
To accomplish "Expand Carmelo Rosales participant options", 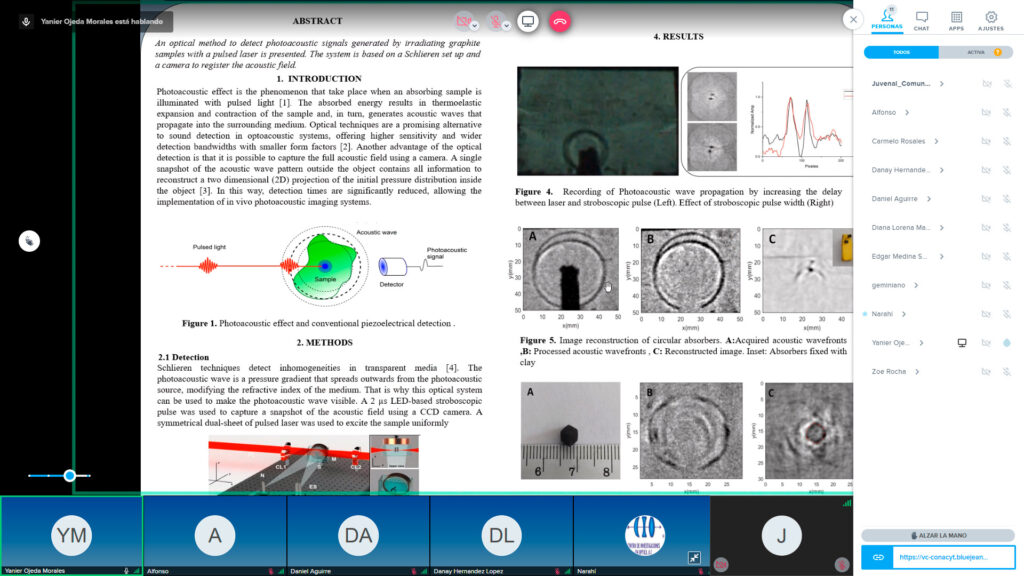I will tap(934, 142).
